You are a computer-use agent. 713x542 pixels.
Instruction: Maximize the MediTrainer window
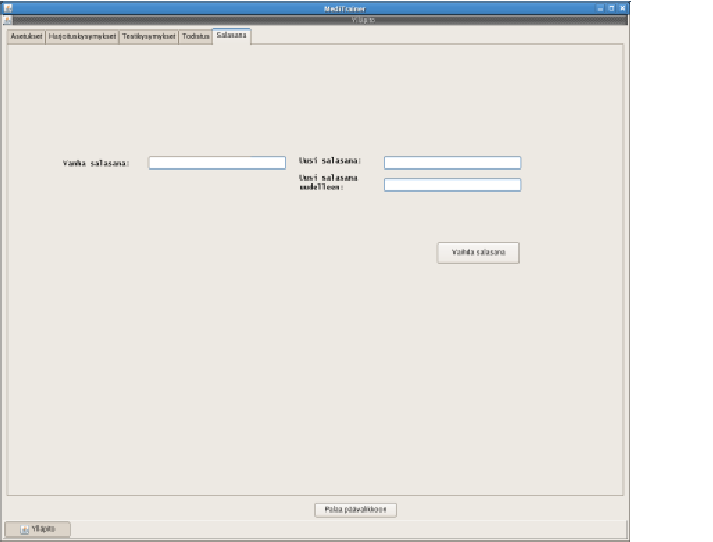pos(612,8)
